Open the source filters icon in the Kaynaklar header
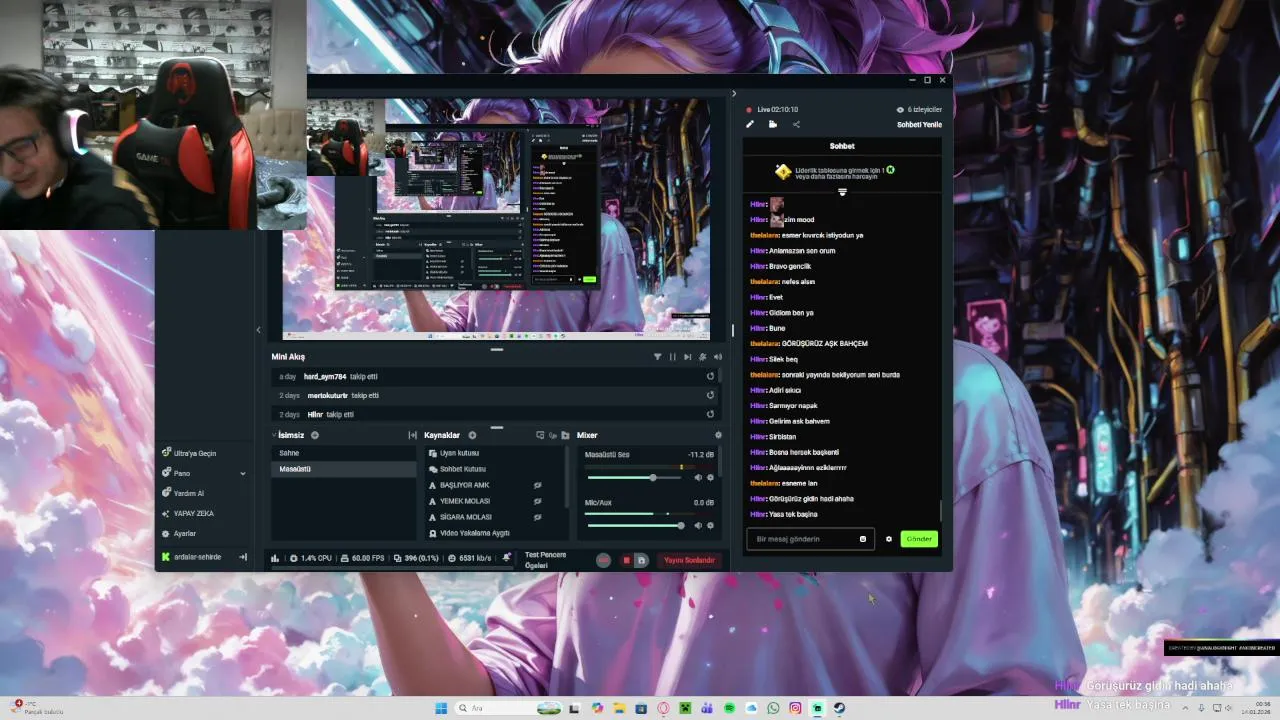This screenshot has height=720, width=1280. coord(540,435)
